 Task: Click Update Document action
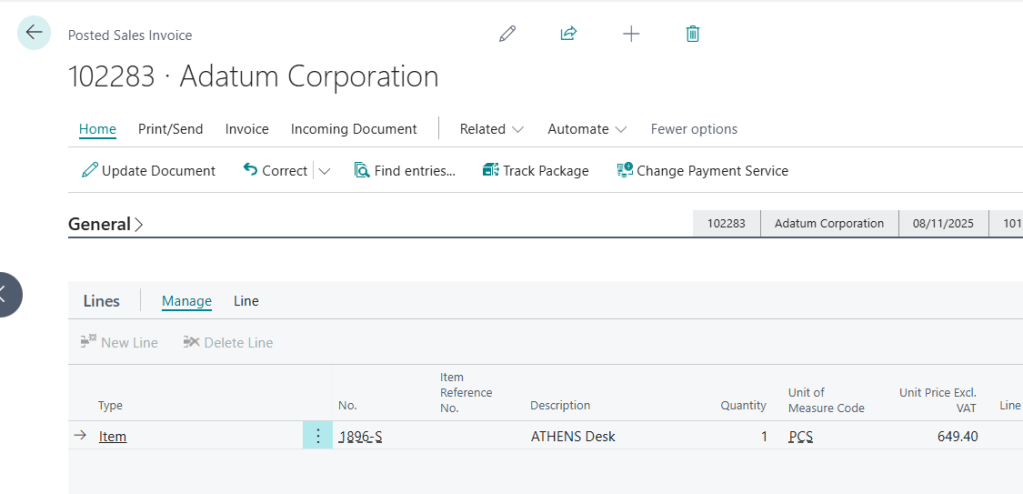pyautogui.click(x=148, y=171)
